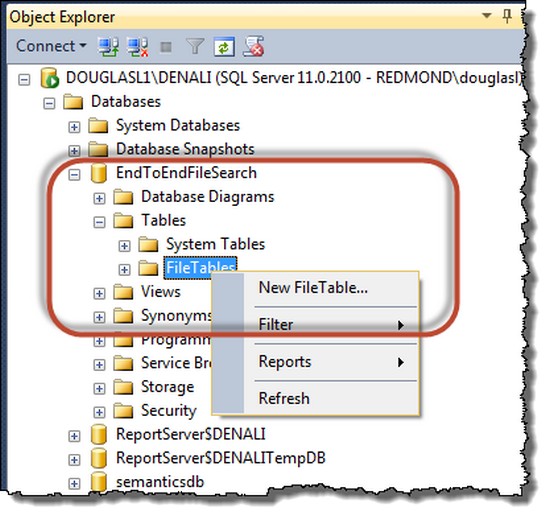Viewport: 550px width, 516px height.
Task: Select the ReportServer$DENALITempDB database icon
Action: click(x=99, y=459)
